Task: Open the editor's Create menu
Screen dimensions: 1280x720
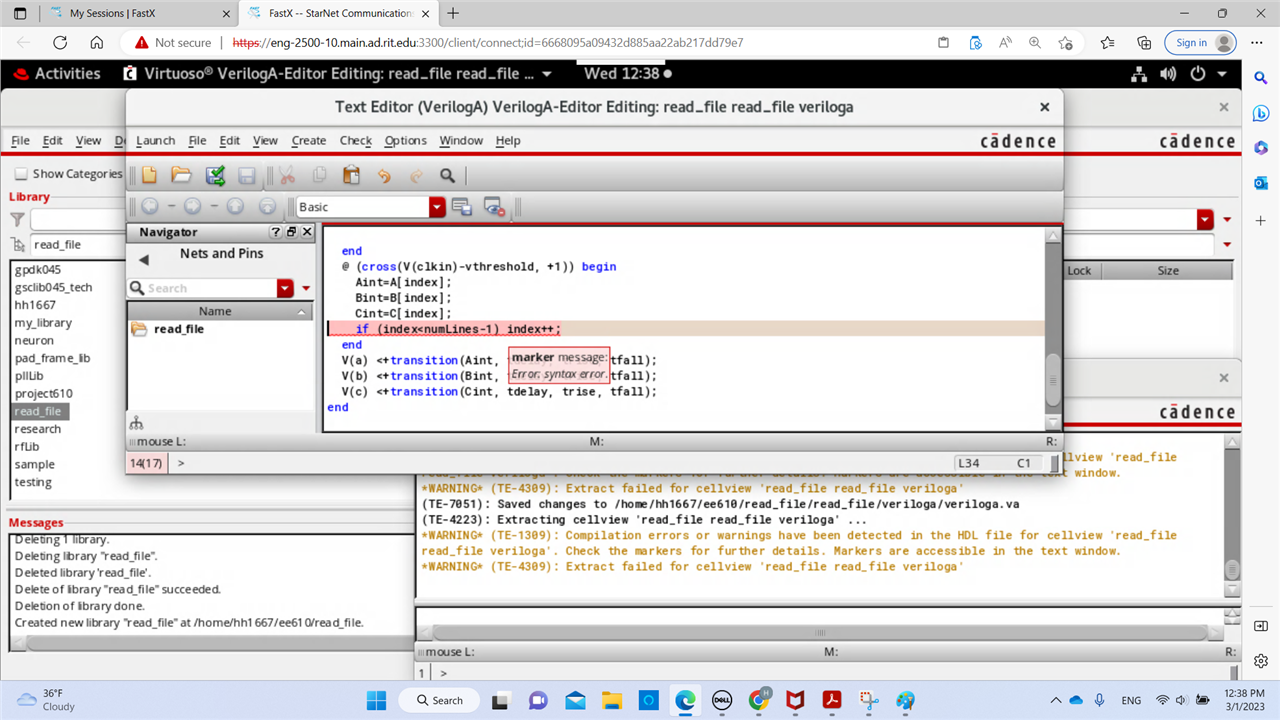Action: click(308, 141)
